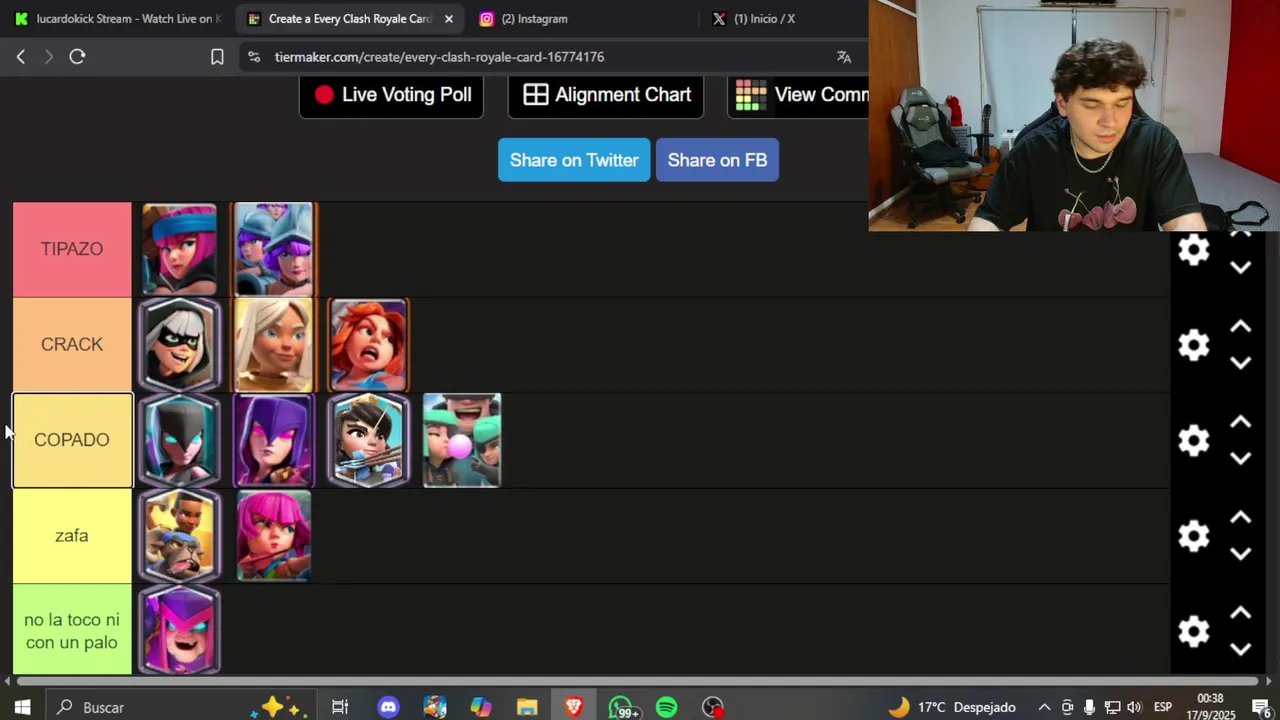Select the CRACK tier label

72,344
